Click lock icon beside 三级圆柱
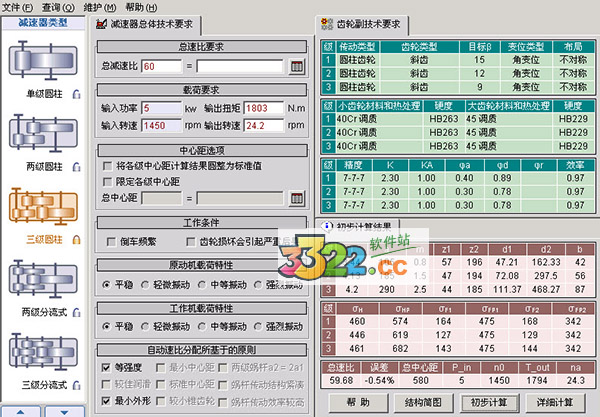Screen dimensions: 600x417 pos(77,240)
